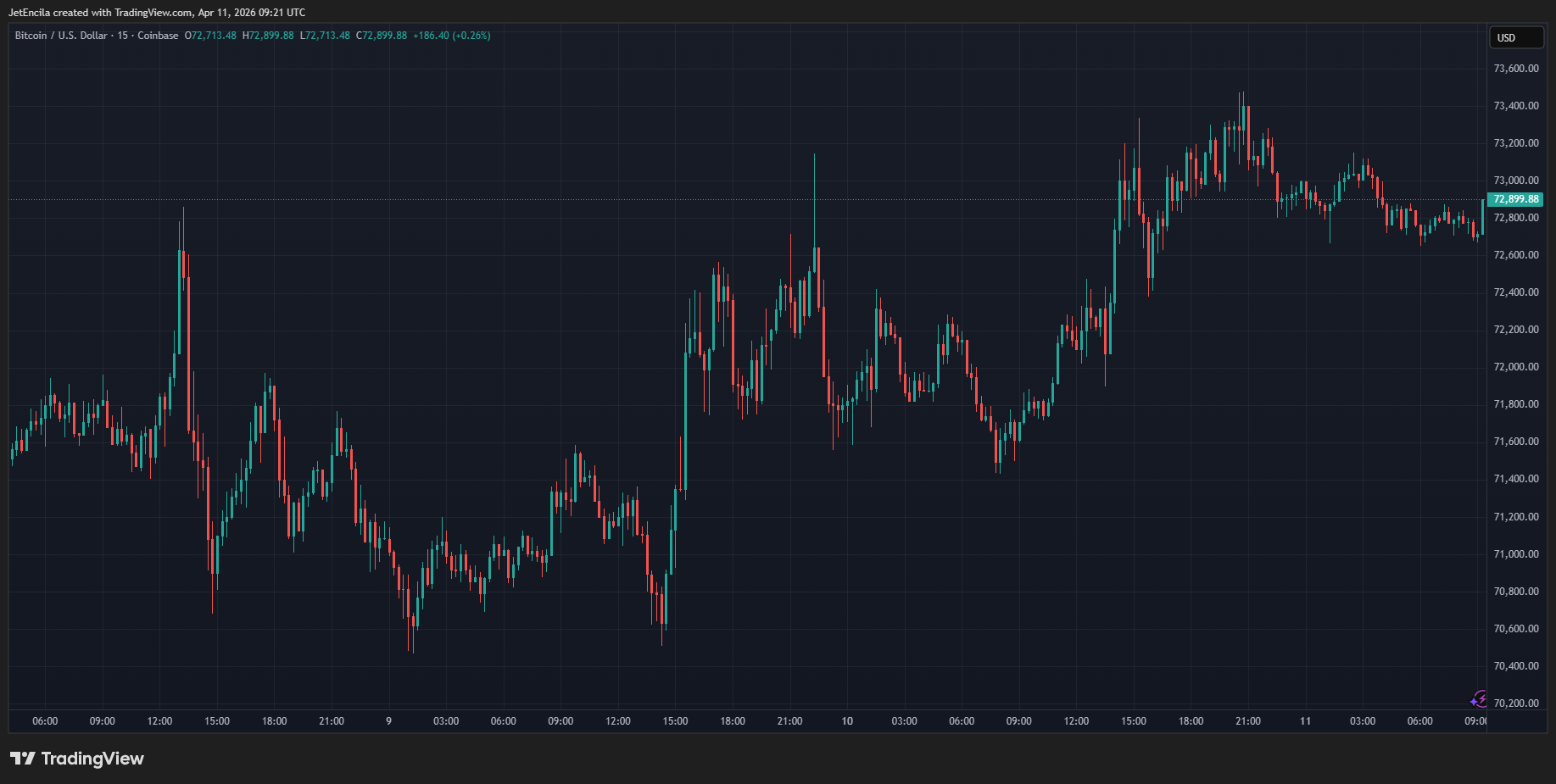Click the 72,400.00 price axis label
Image resolution: width=1556 pixels, height=784 pixels.
pos(1516,292)
